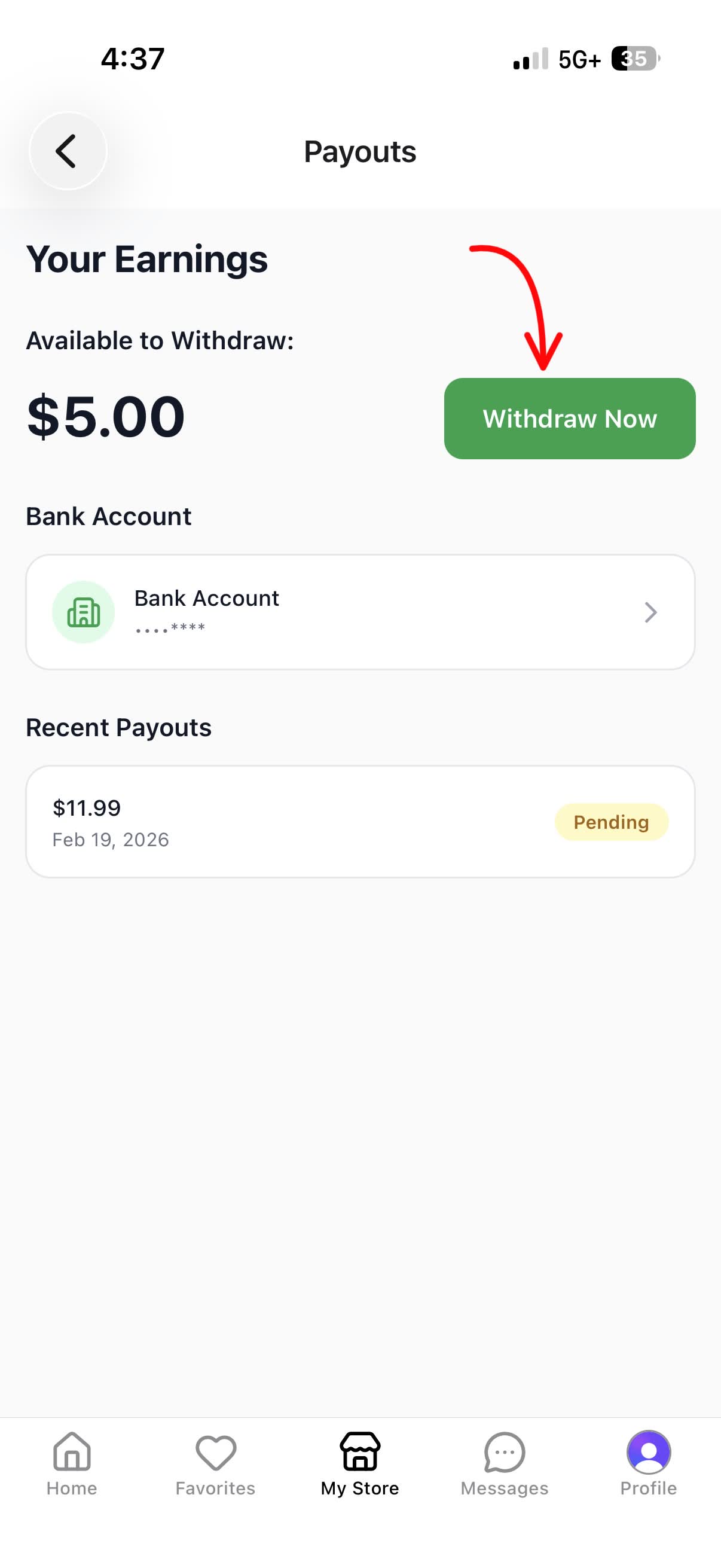This screenshot has height=1568, width=721.
Task: Expand the Bank Account details chevron
Action: pyautogui.click(x=651, y=612)
